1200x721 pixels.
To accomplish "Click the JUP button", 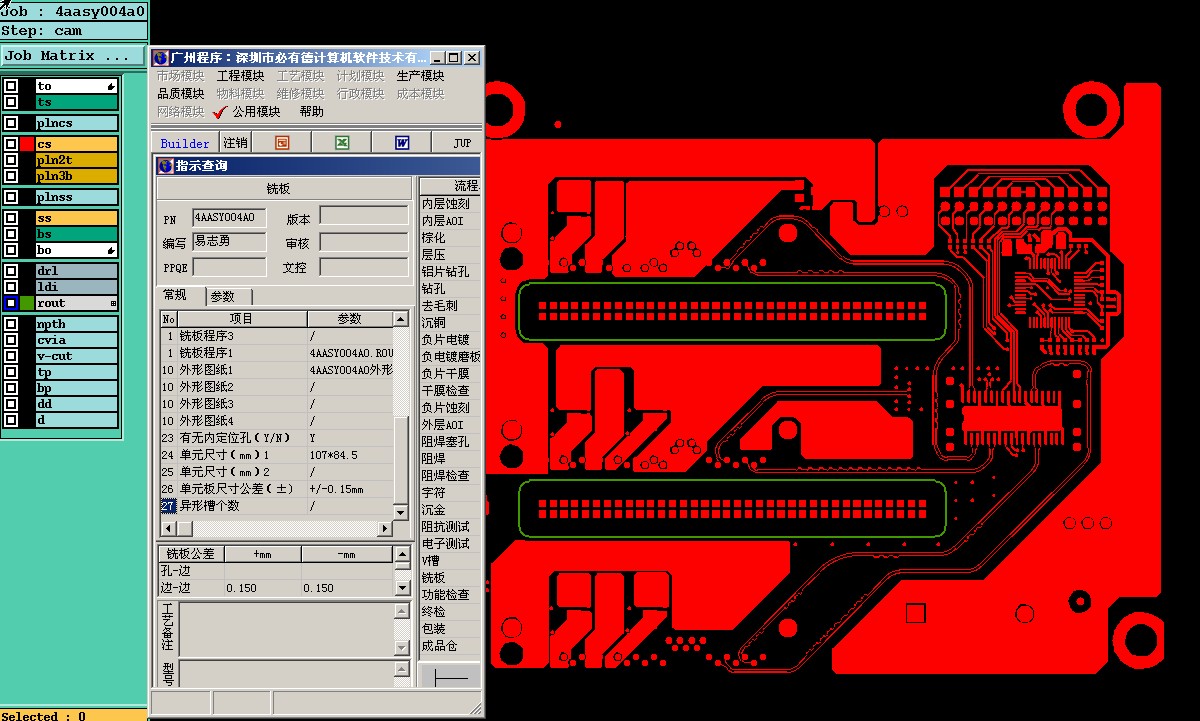I will coord(462,143).
